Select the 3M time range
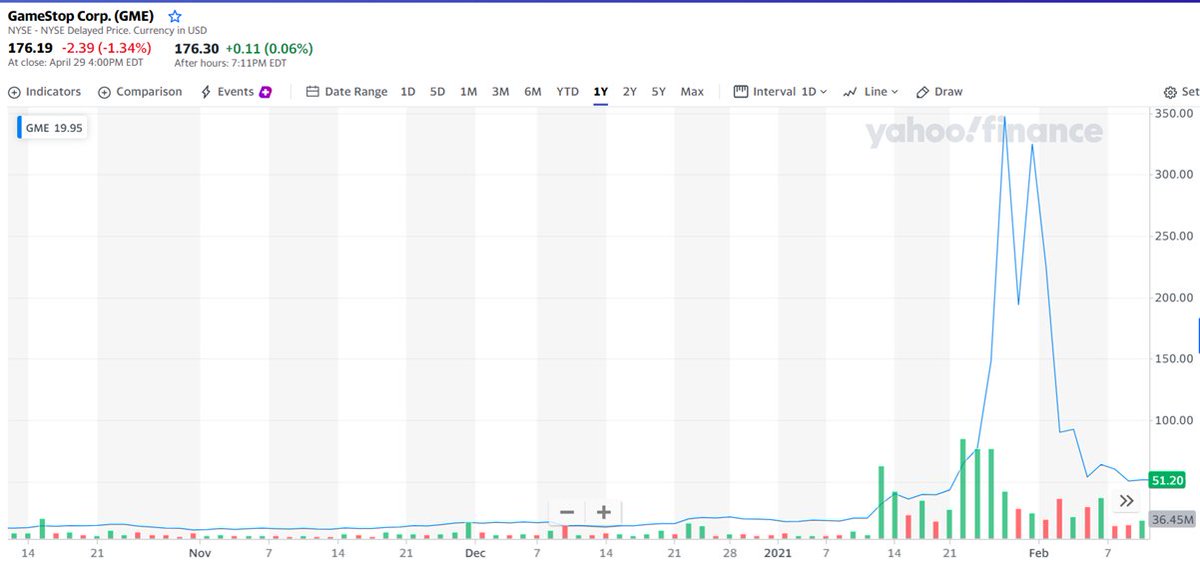Image resolution: width=1200 pixels, height=576 pixels. [x=500, y=91]
